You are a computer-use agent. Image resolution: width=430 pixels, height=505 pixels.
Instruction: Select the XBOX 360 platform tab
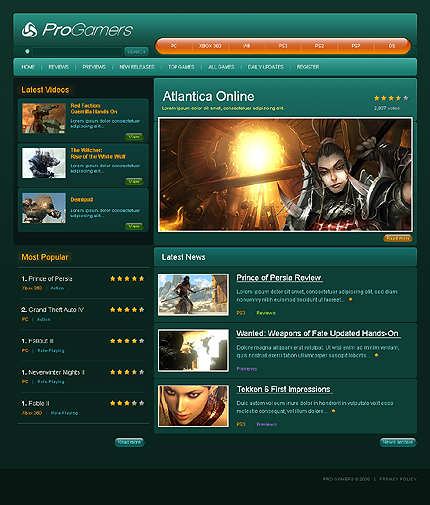[x=210, y=46]
